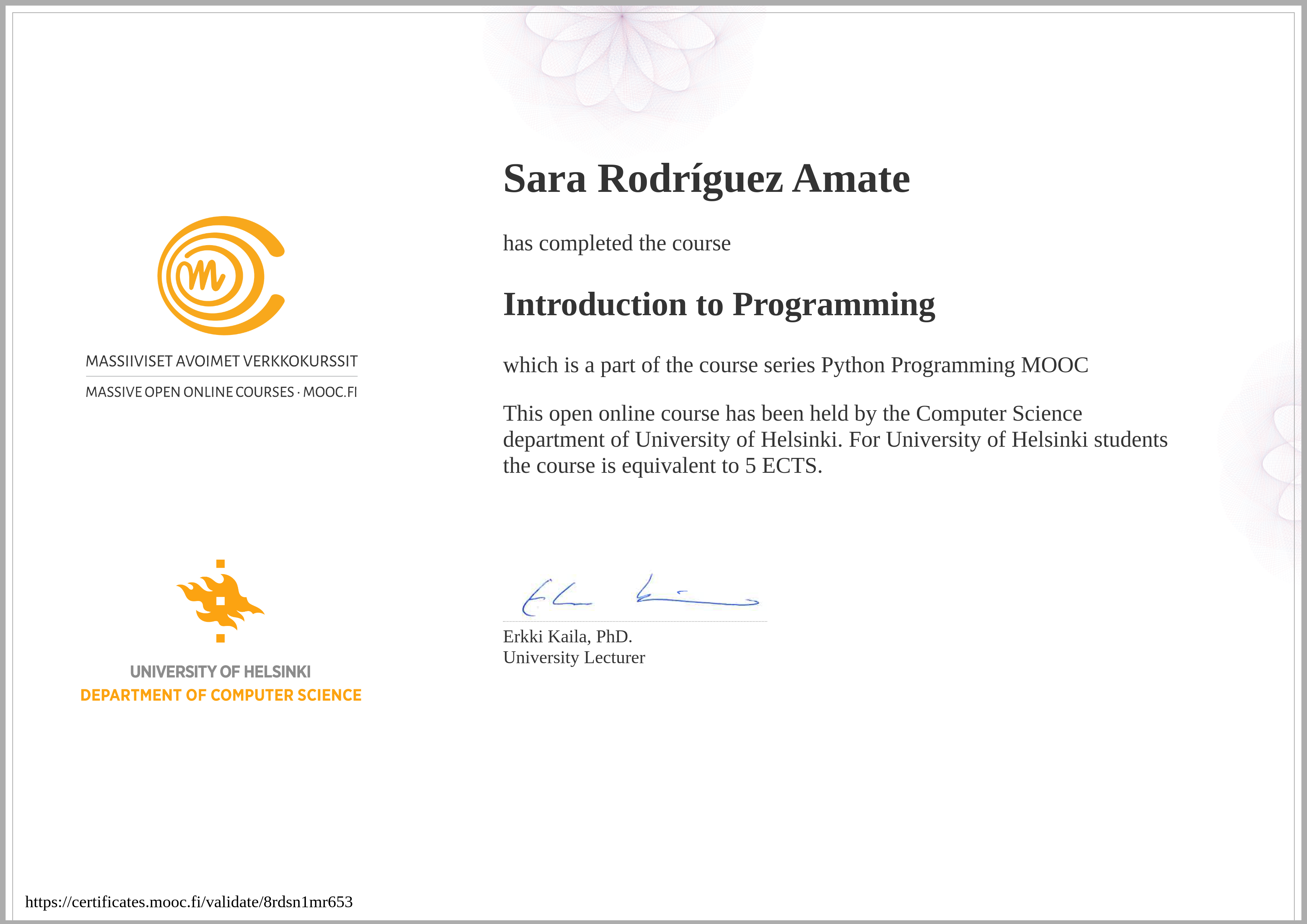Click 'MASSIIVISET AVOIMET VERKKOKURSSIT' text
Image resolution: width=1307 pixels, height=924 pixels.
221,361
